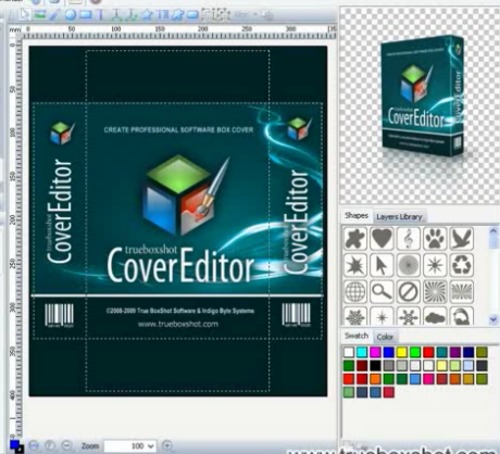
Task: Add the magnifying glass shape
Action: pos(382,292)
